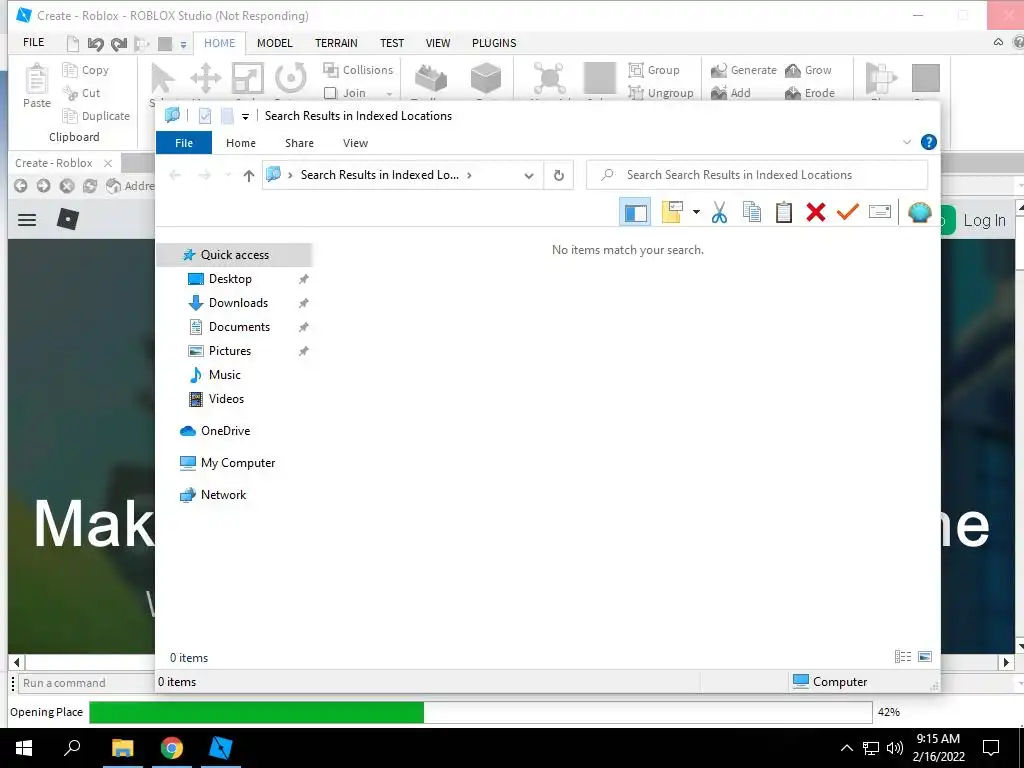Click Run a command input field
Screen dimensions: 1024x768
point(86,683)
